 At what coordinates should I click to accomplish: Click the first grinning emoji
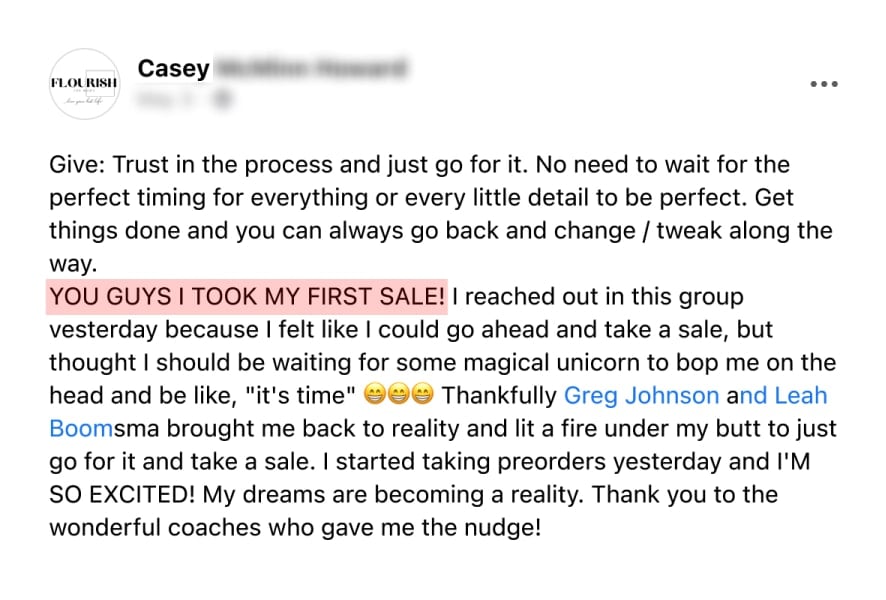coord(374,394)
